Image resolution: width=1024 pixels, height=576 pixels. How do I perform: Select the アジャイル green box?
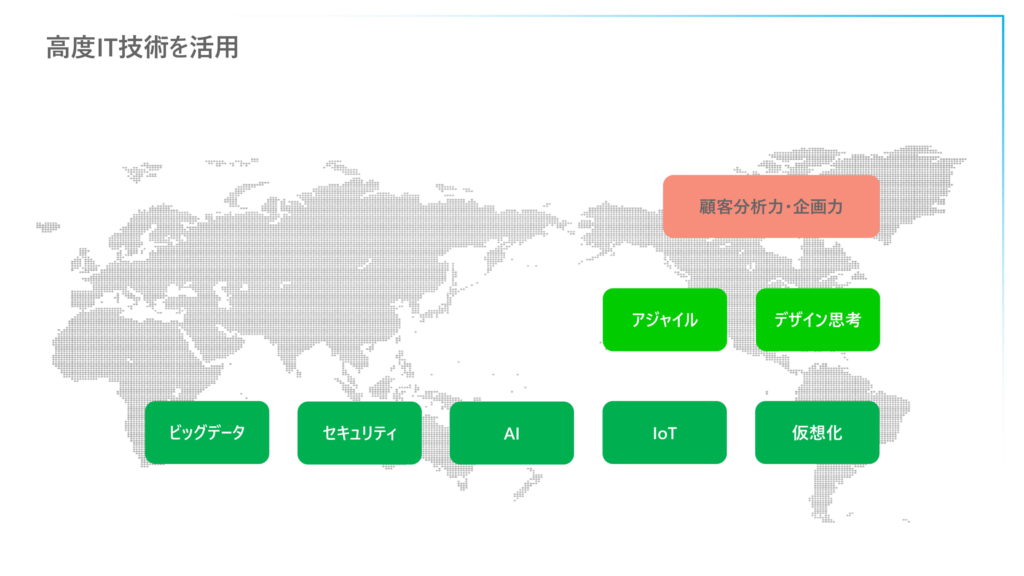pos(664,319)
